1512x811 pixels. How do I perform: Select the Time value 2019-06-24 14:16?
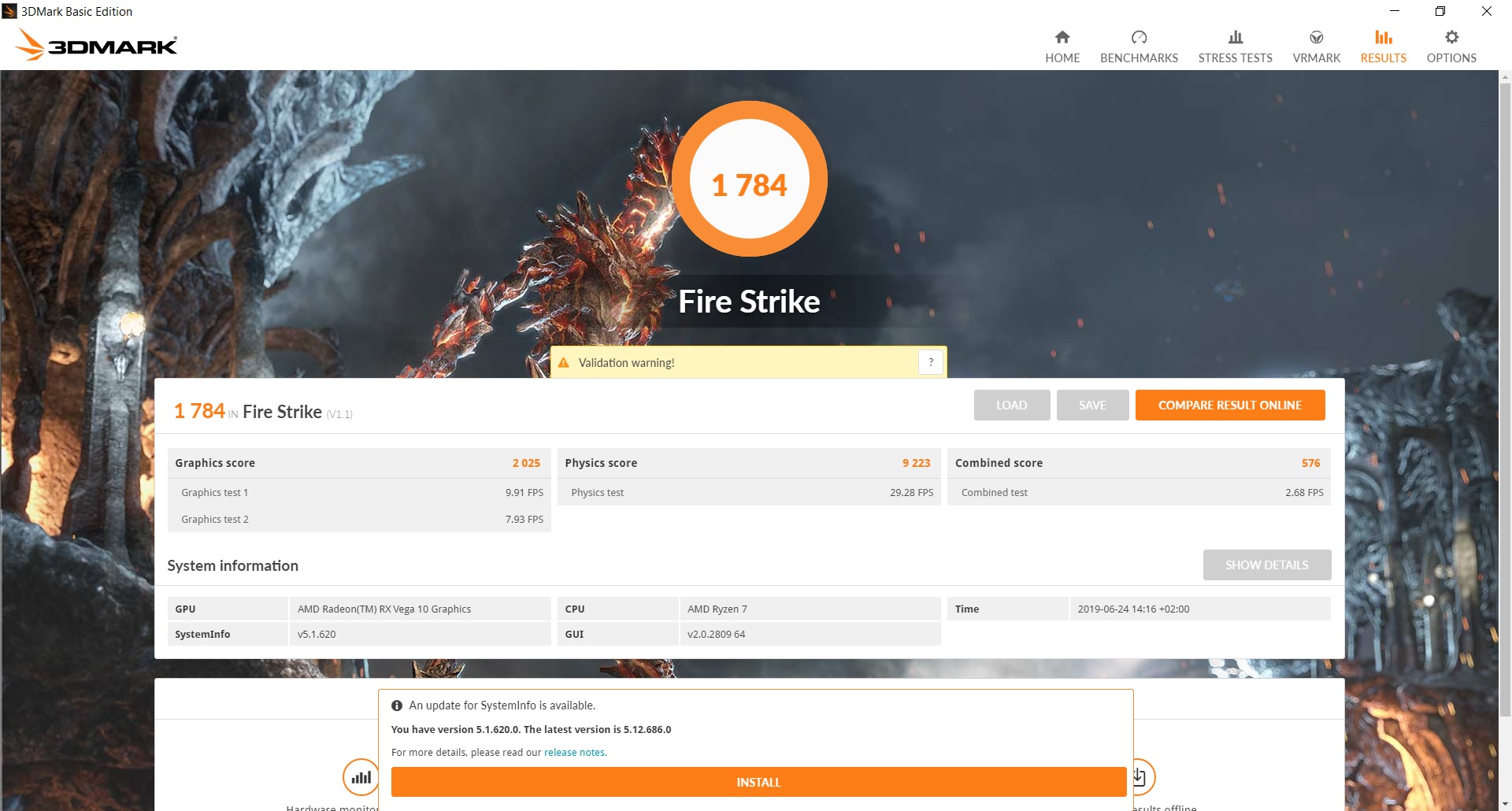(1133, 609)
